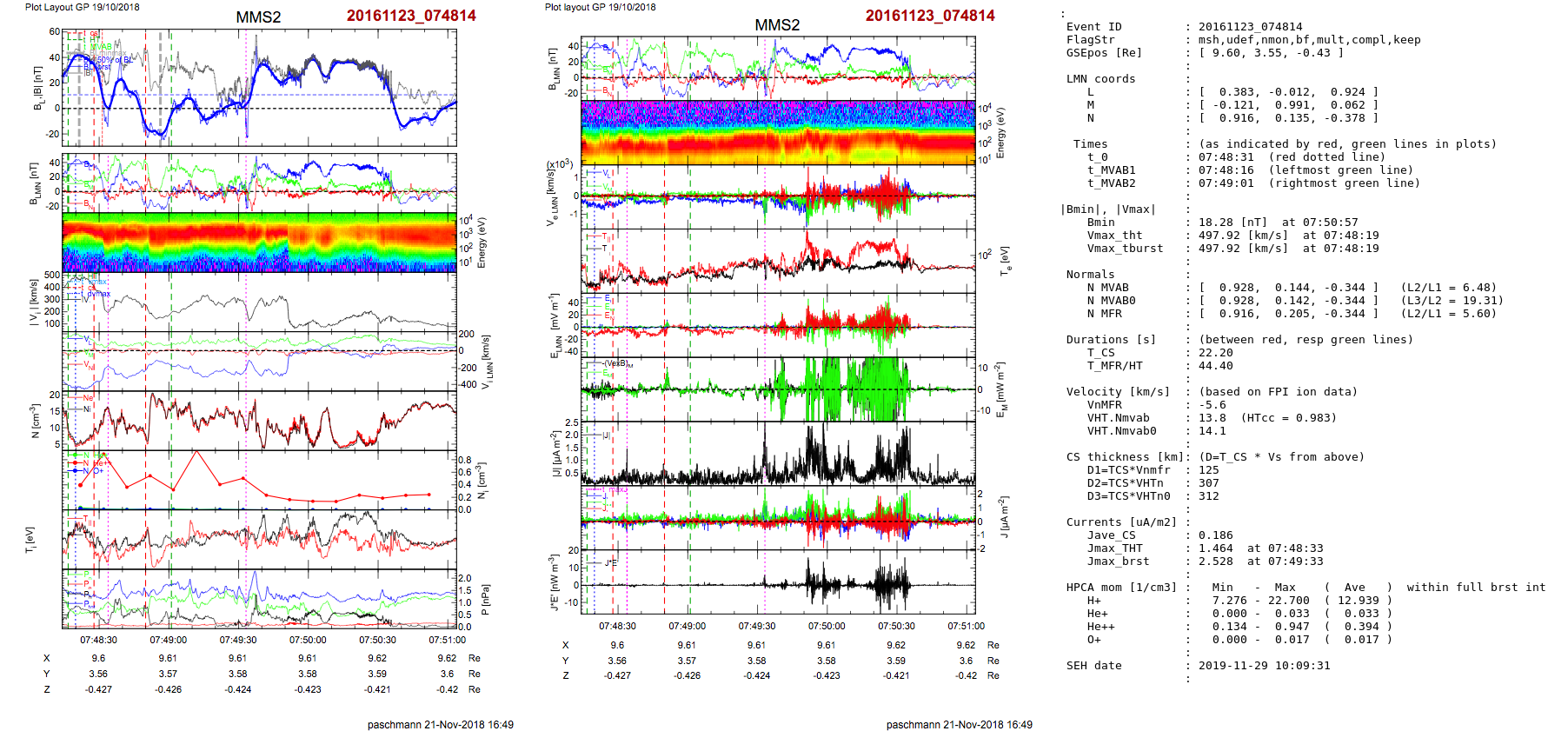Select the N MVAB normals row
This screenshot has height=731, width=1568.
tap(1282, 288)
